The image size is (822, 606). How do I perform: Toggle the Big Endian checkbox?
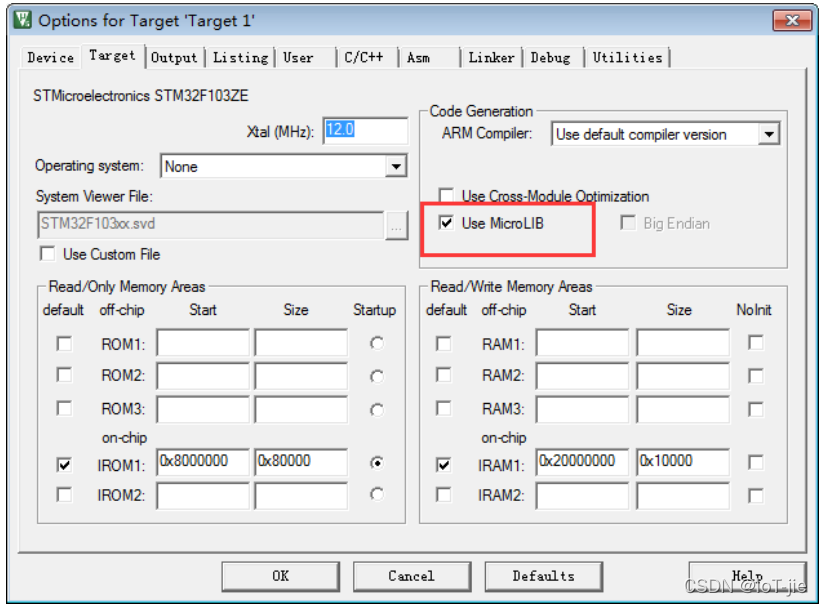[x=628, y=223]
